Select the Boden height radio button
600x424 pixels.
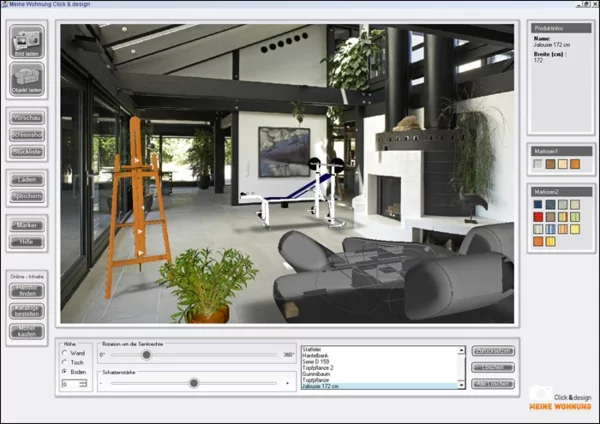(x=66, y=372)
